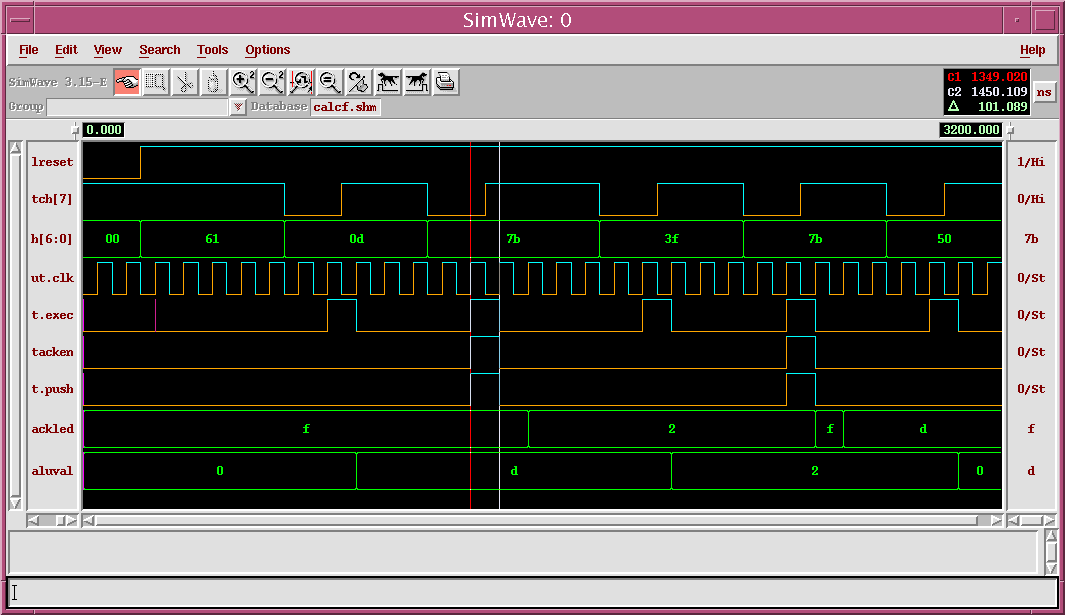Click the Zoom Out x2 magnifier

point(272,83)
